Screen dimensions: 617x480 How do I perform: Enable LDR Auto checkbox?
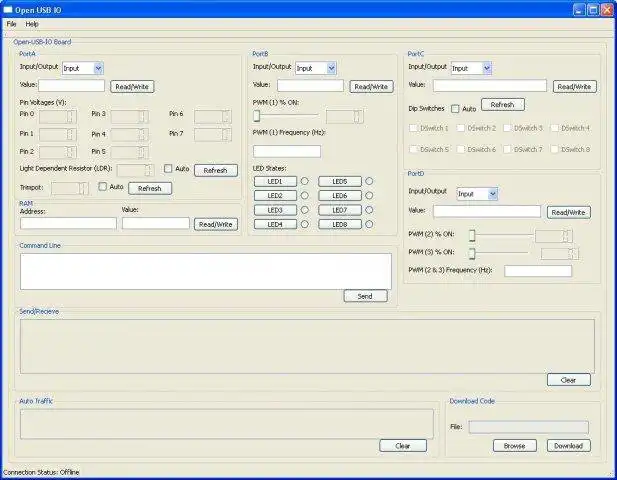click(x=168, y=168)
